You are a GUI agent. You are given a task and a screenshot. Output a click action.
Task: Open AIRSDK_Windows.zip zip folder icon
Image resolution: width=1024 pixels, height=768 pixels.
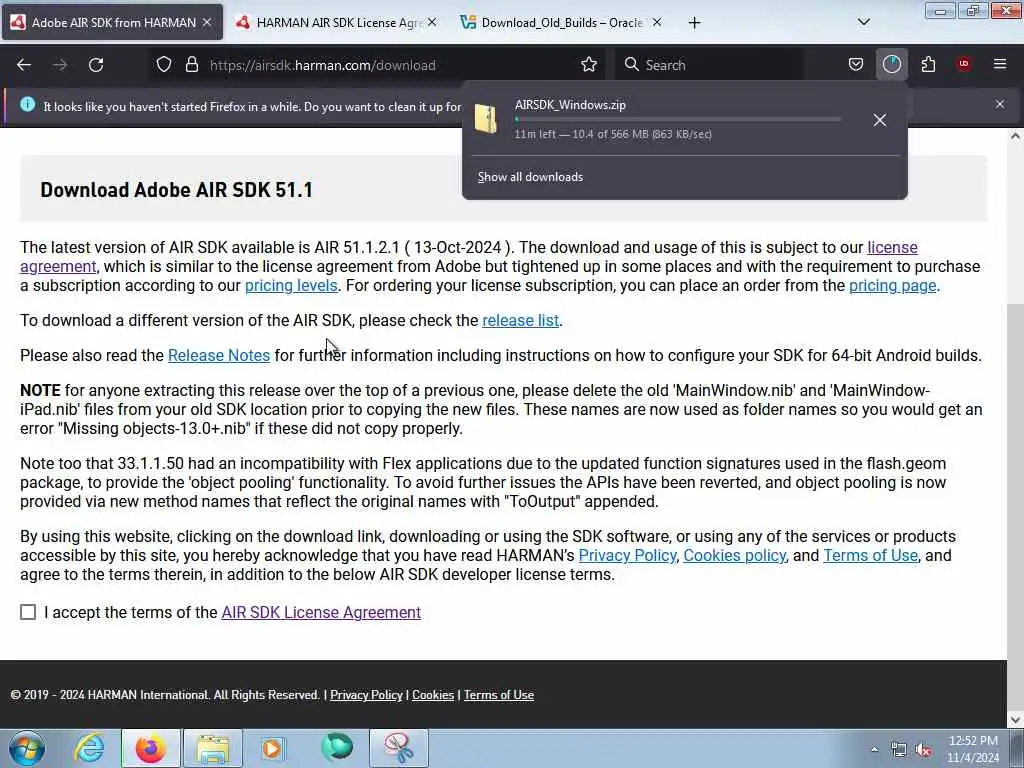[486, 119]
